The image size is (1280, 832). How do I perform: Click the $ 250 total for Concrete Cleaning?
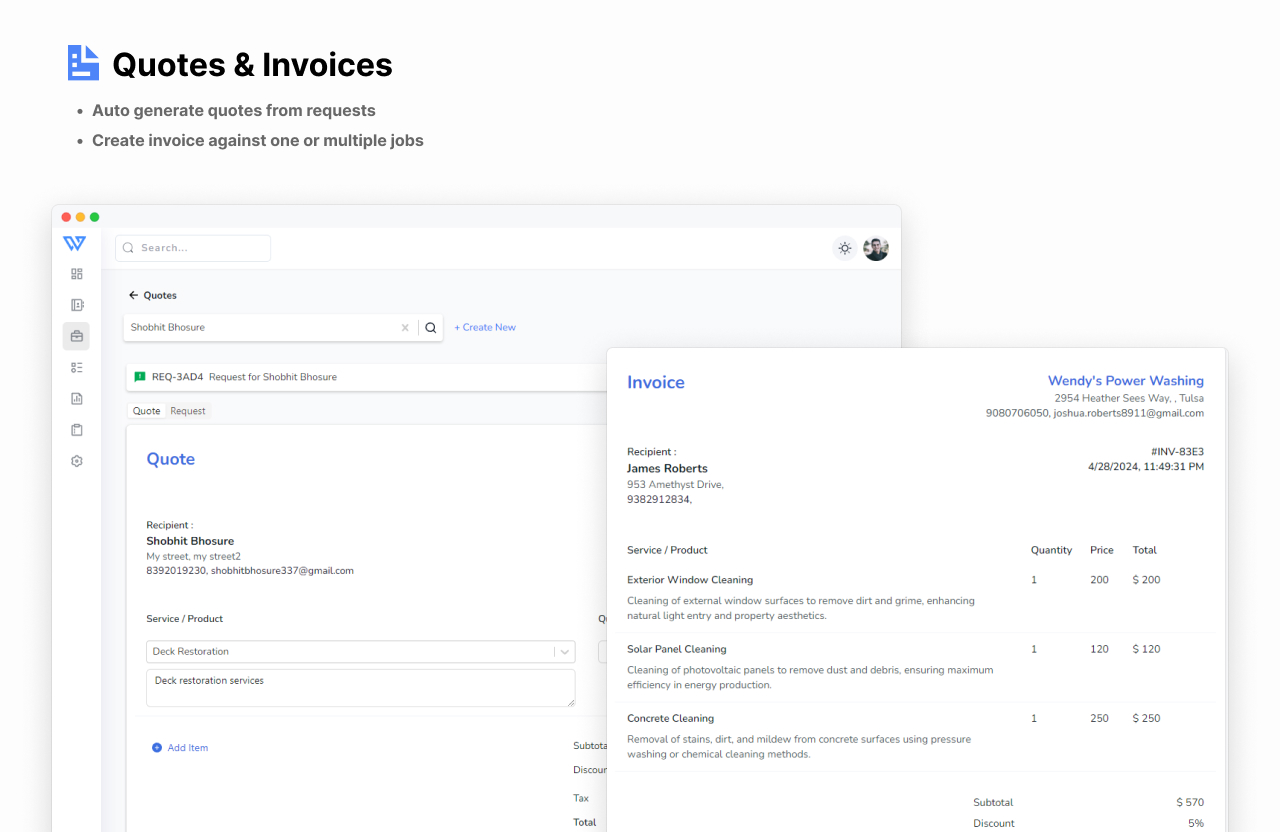pos(1147,718)
